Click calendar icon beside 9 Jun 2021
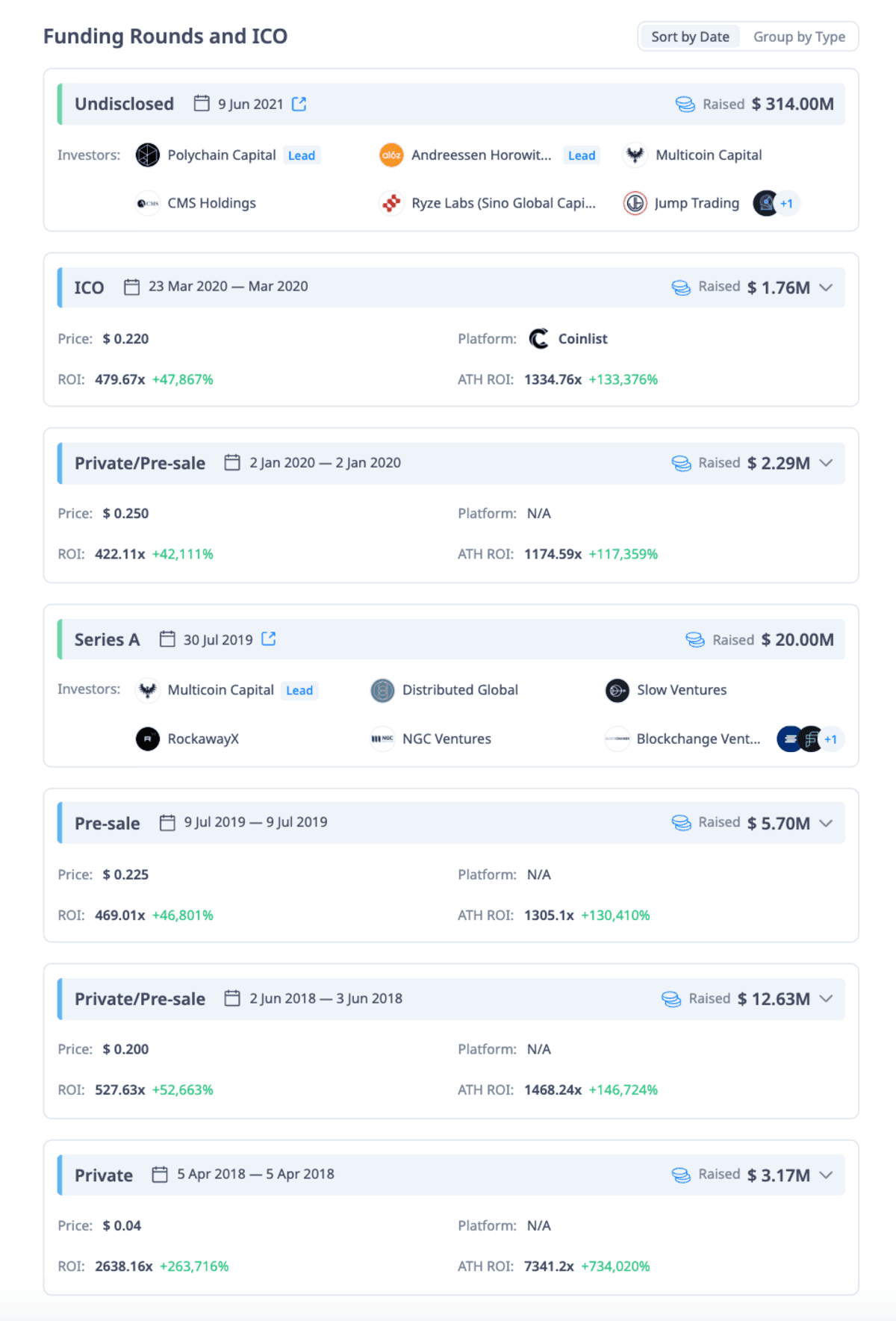Viewport: 896px width, 1321px height. [x=202, y=103]
